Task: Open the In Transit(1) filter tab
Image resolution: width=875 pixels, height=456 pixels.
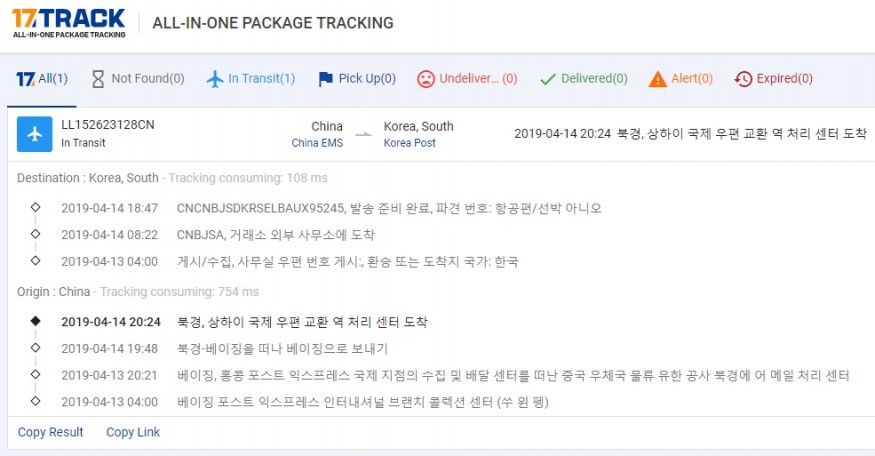Action: point(251,79)
